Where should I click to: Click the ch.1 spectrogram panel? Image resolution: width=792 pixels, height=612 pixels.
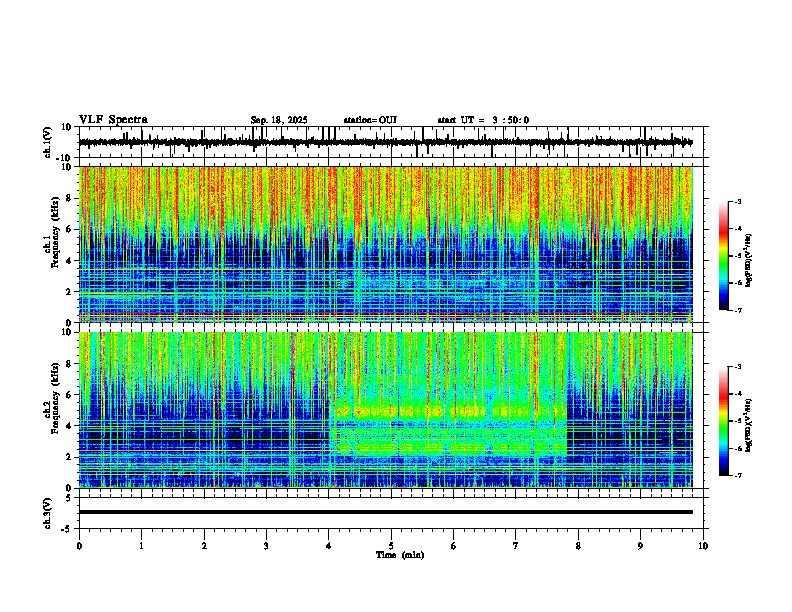pos(386,244)
